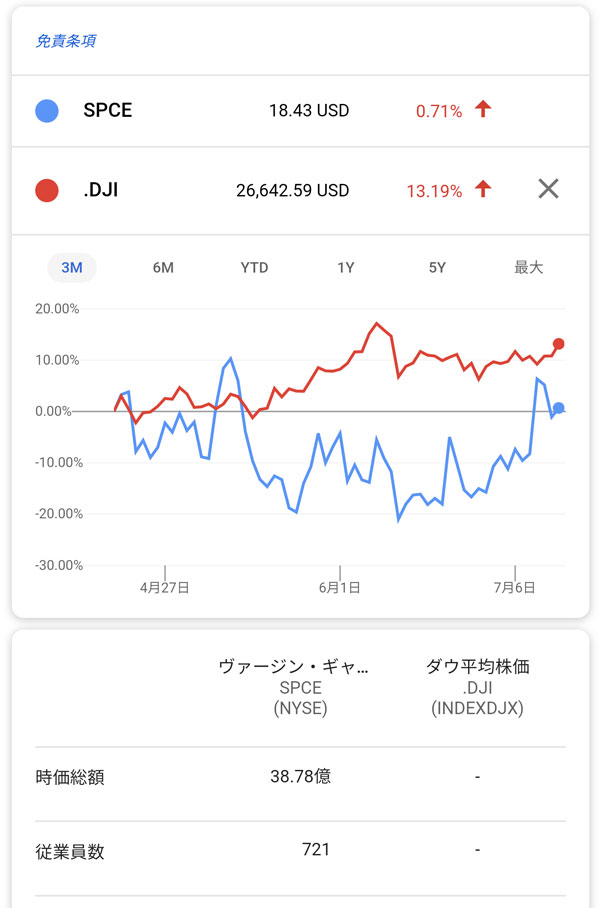
Task: Open the 免責条項 disclaimer link
Action: (x=65, y=41)
